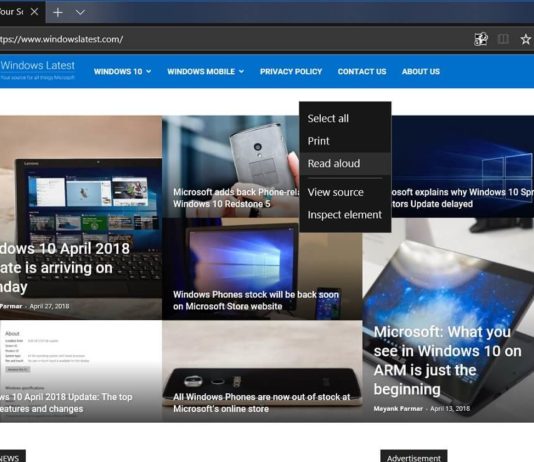Expand the Windows 10 nav dropdown
Viewport: 534px width, 462px height.
point(122,71)
